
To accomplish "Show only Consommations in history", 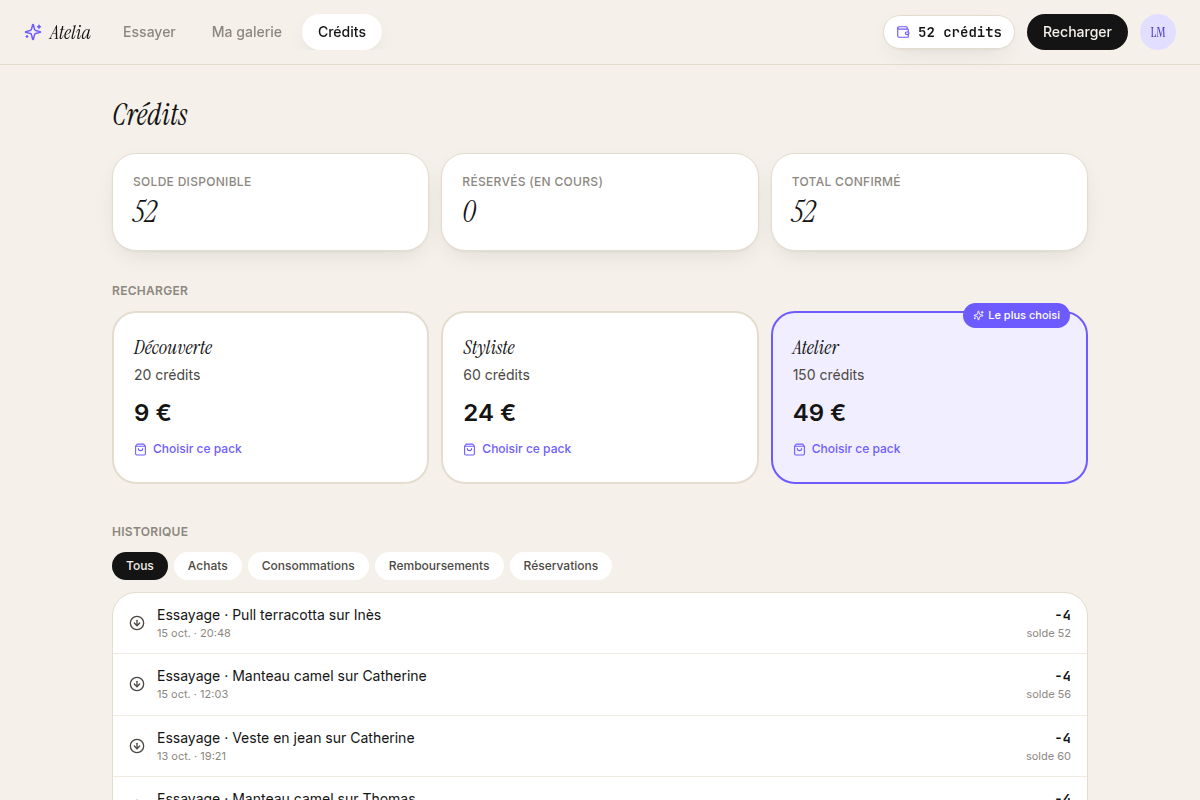I will (308, 566).
